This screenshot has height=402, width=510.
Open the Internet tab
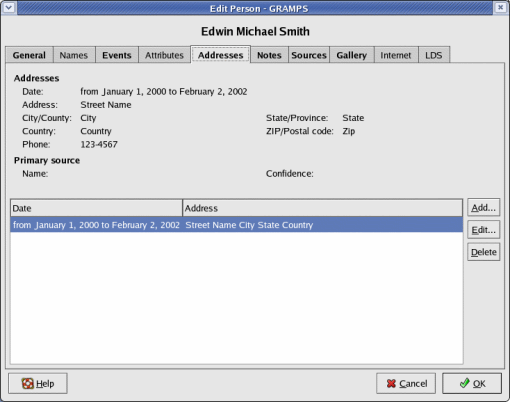pos(396,55)
